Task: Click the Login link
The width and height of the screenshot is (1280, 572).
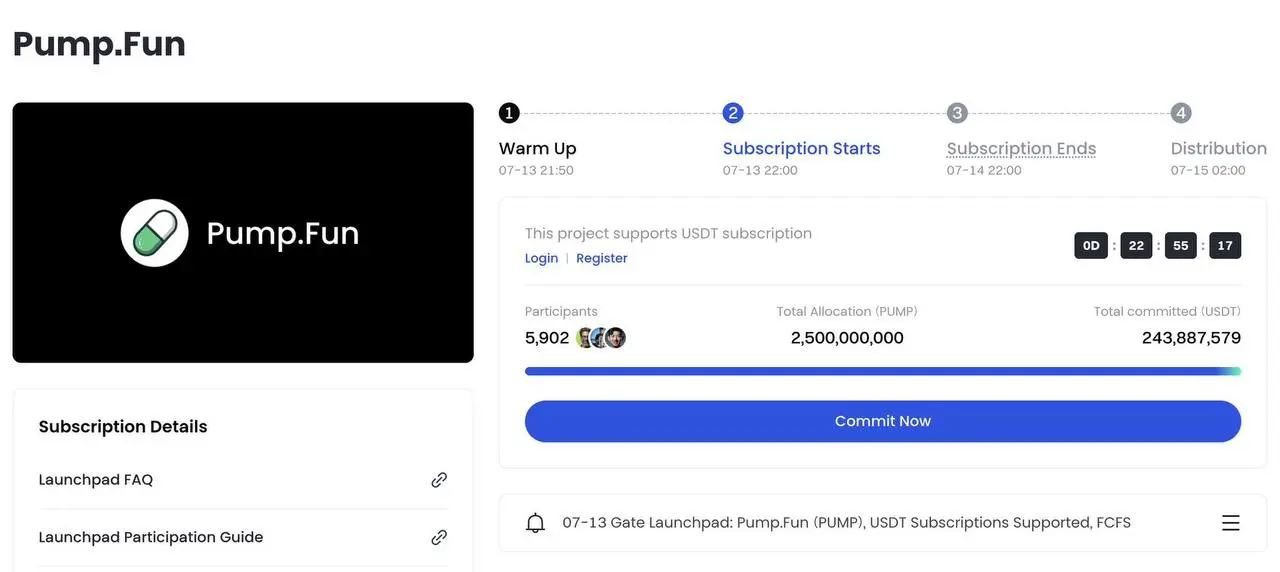Action: 541,258
